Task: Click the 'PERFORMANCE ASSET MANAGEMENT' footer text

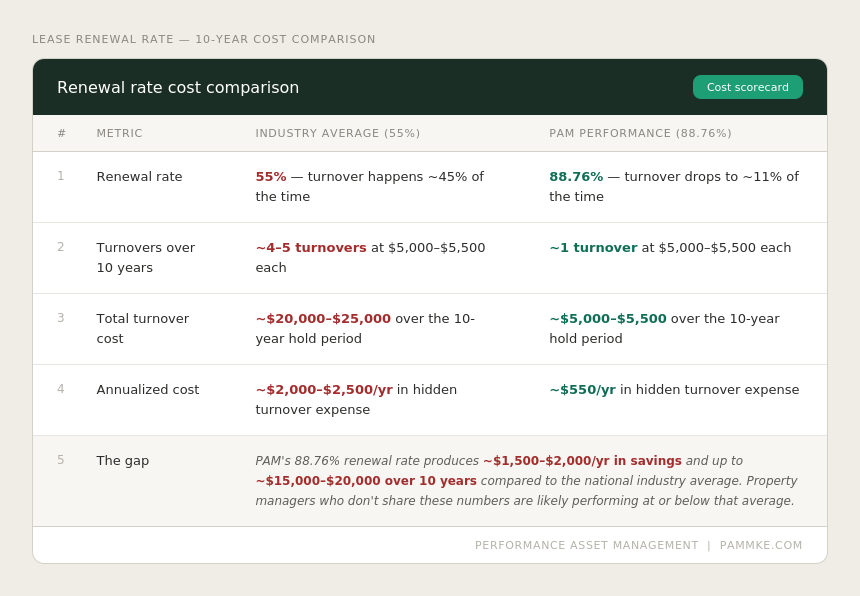Action: 587,545
